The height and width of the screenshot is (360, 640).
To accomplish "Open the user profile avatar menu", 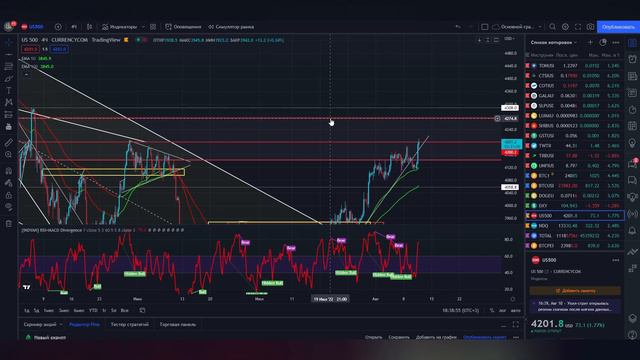I will click(x=9, y=27).
